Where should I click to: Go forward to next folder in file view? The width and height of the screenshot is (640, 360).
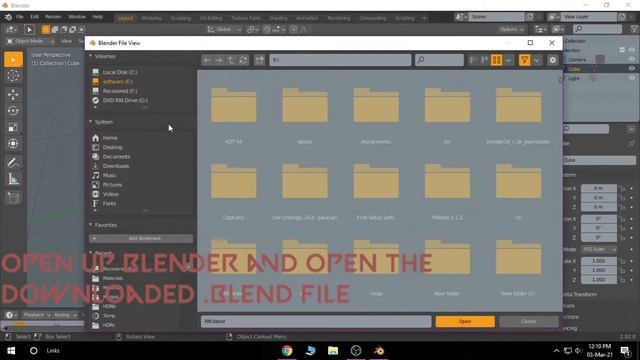coord(219,60)
